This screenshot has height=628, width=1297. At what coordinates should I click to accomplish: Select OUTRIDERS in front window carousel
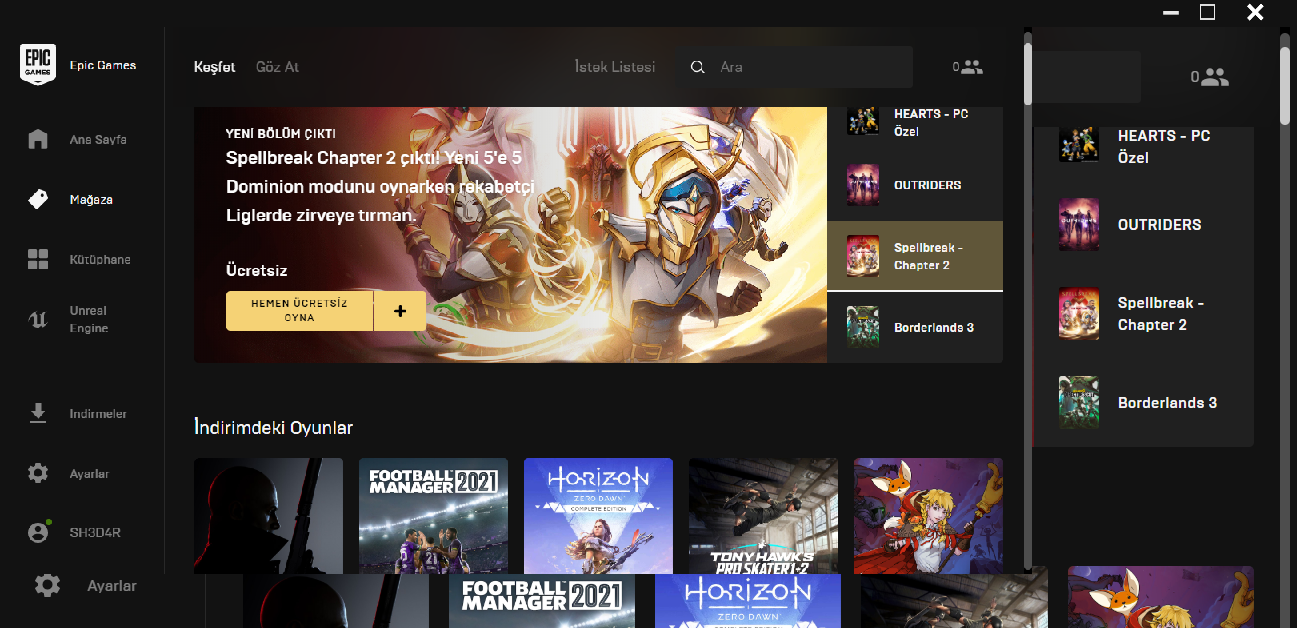[915, 185]
